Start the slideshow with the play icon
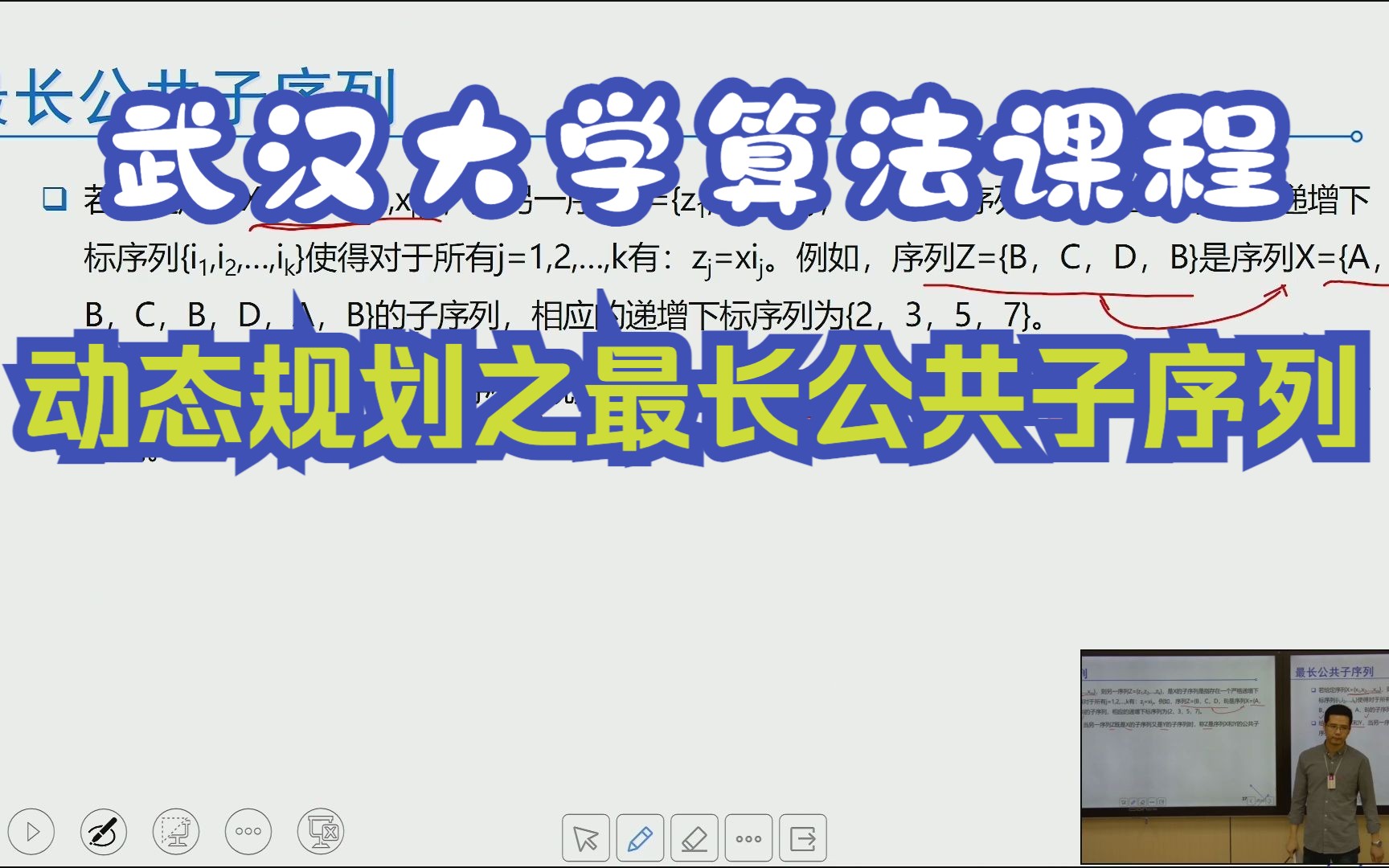Viewport: 1389px width, 868px height. (x=31, y=832)
